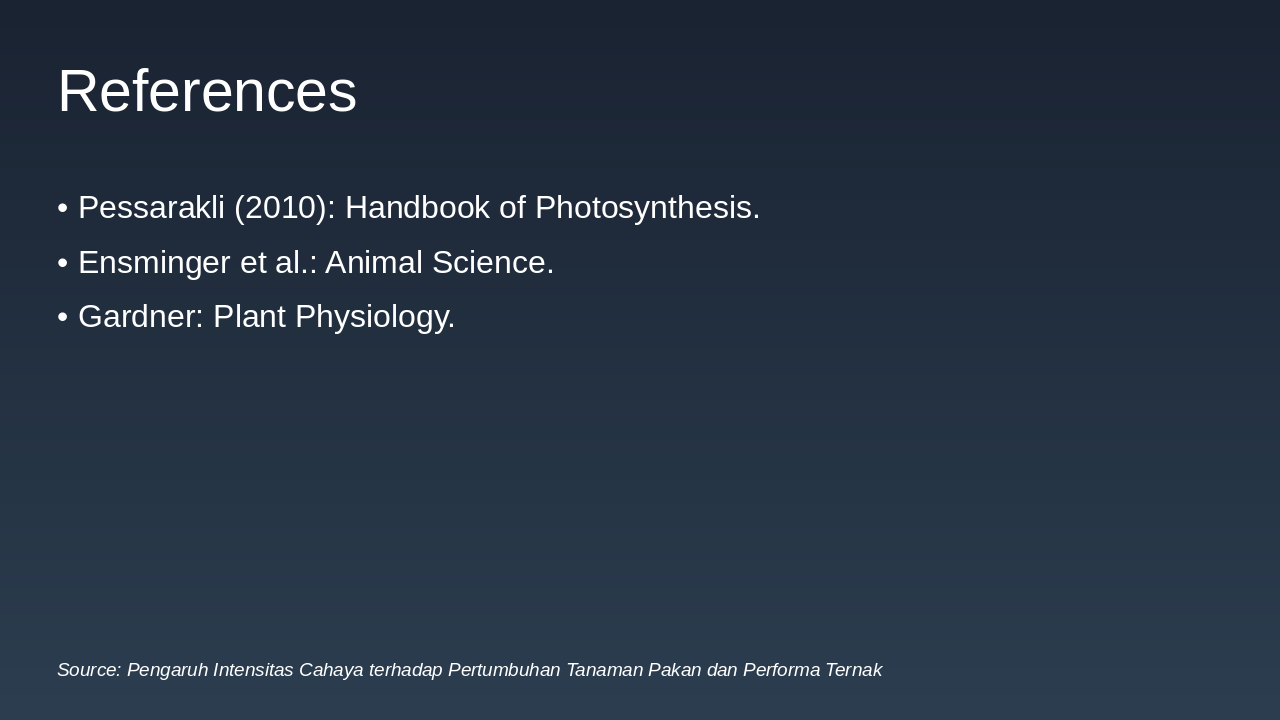Viewport: 1280px width, 720px height.
Task: Click the word Photosynthesis in first reference
Action: click(x=647, y=208)
